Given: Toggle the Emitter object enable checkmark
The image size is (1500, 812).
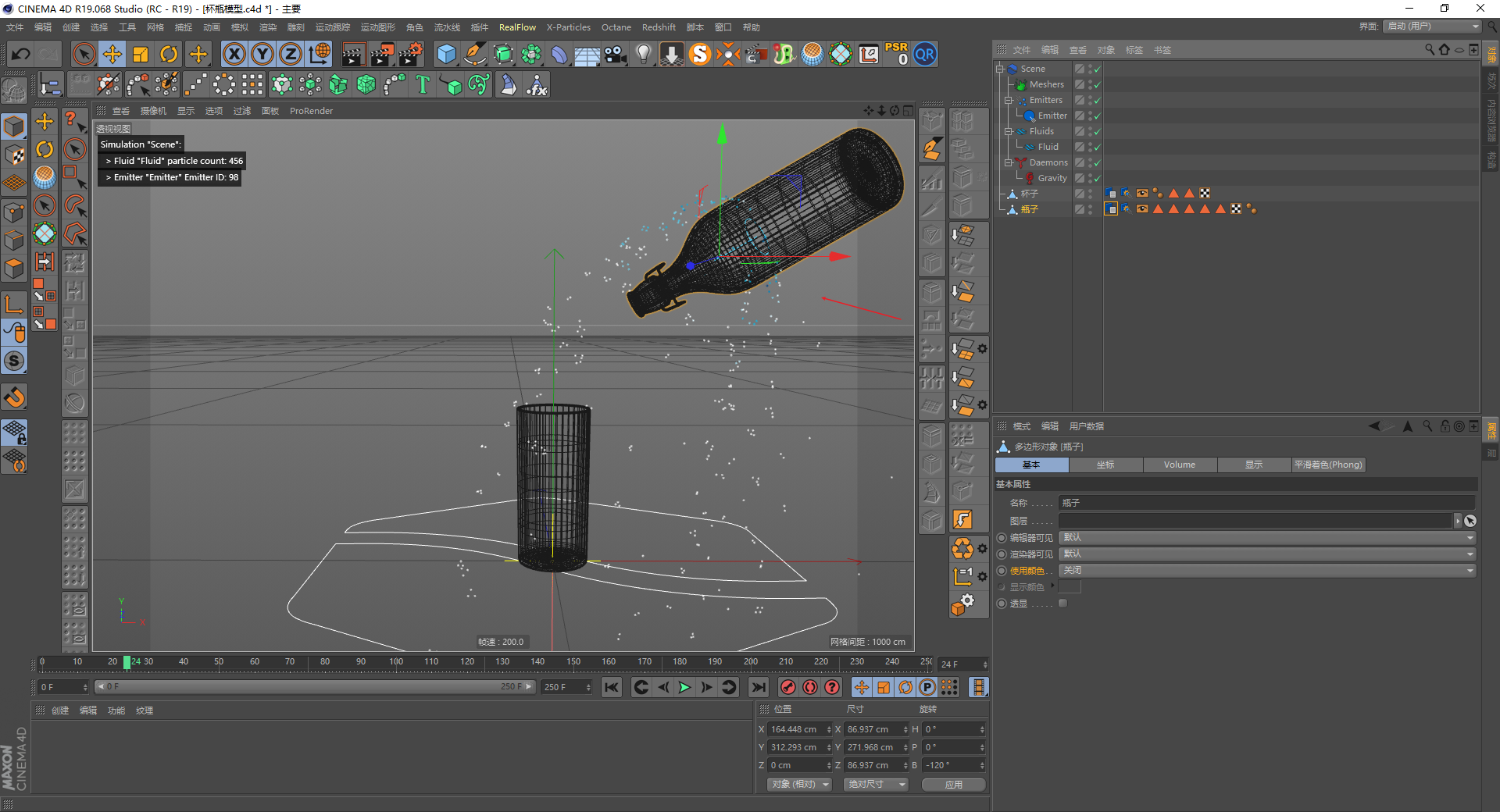Looking at the screenshot, I should point(1097,116).
